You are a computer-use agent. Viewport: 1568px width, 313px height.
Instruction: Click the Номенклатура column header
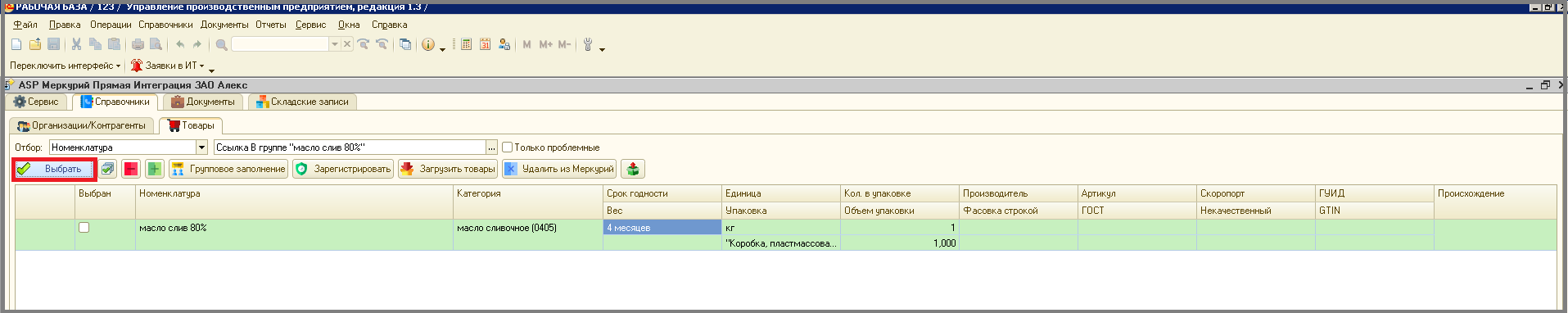(x=294, y=202)
